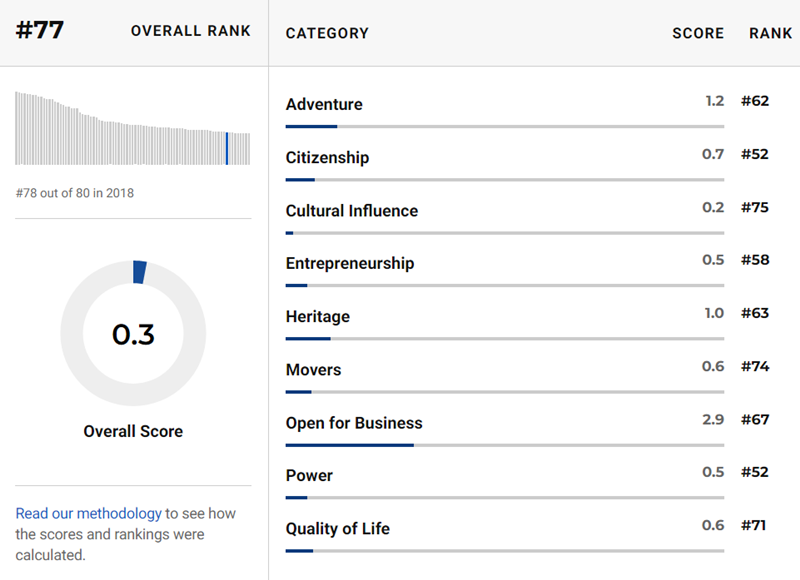The height and width of the screenshot is (580, 800).
Task: Click the Citizenship category label
Action: 327,158
